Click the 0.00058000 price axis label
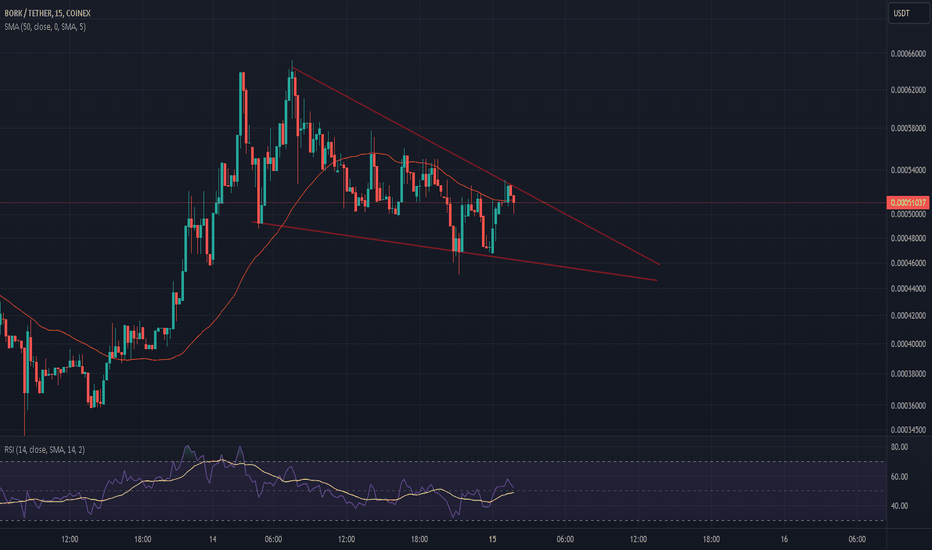Image resolution: width=932 pixels, height=550 pixels. pos(908,128)
